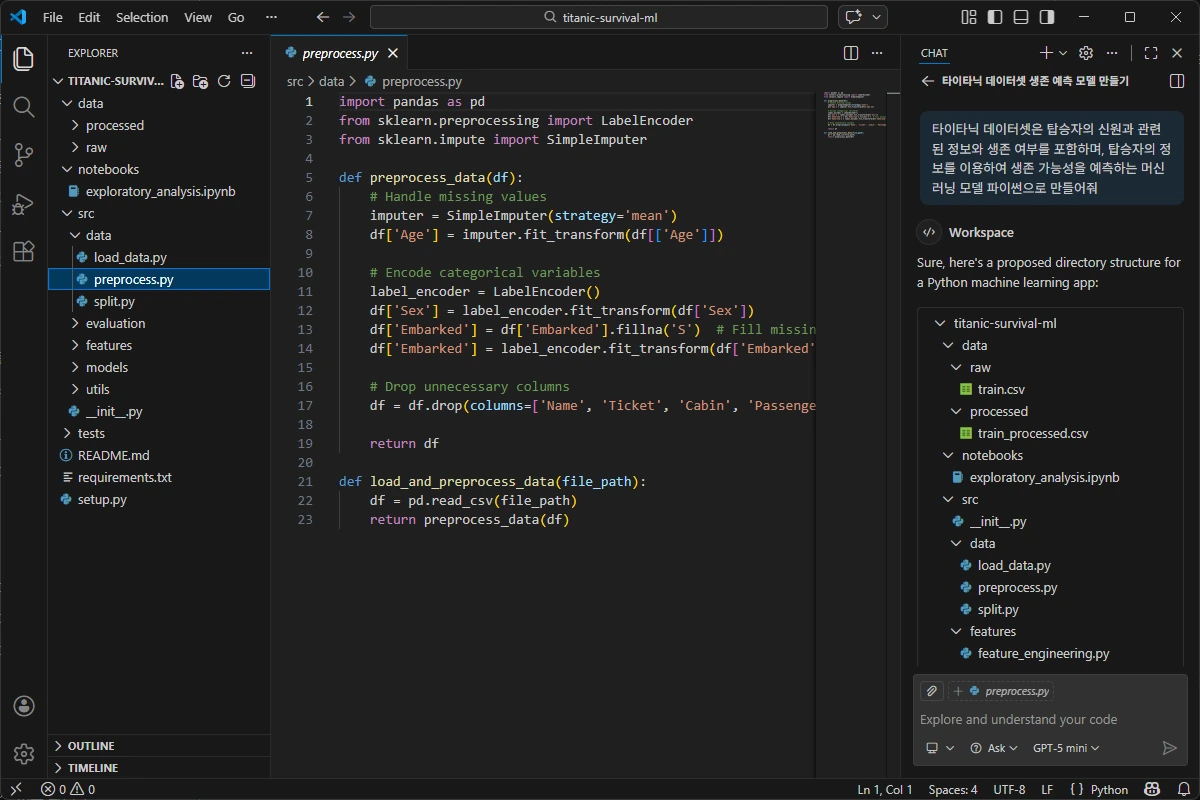
Task: Open the GPT-5 mini model picker
Action: click(1064, 747)
